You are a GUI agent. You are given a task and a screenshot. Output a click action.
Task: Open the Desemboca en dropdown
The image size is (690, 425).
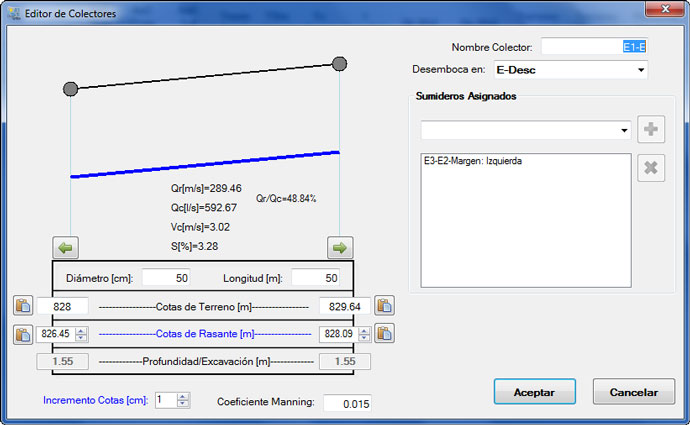click(x=639, y=71)
